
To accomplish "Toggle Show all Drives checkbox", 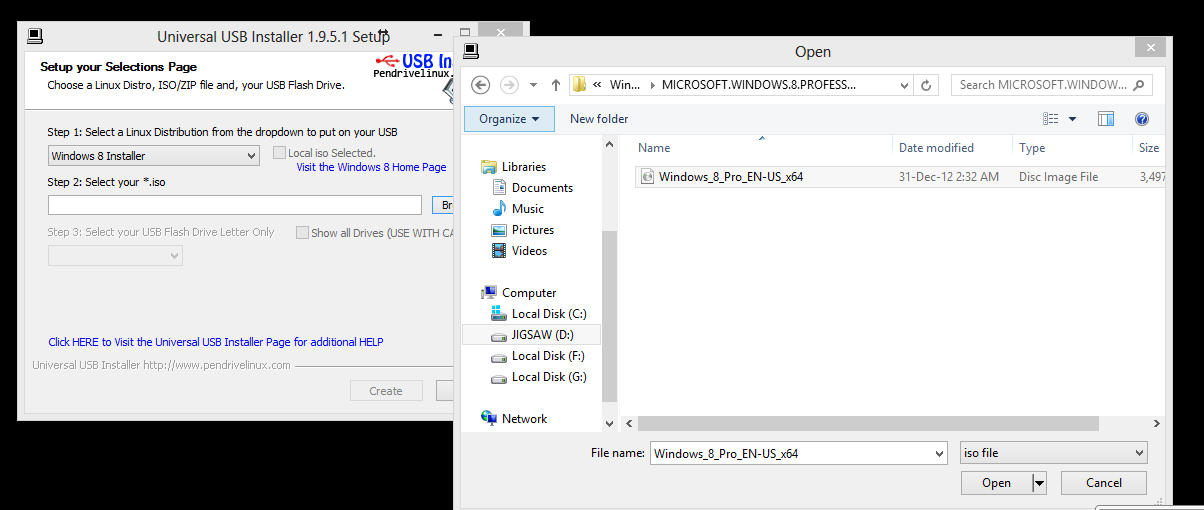I will (x=302, y=232).
